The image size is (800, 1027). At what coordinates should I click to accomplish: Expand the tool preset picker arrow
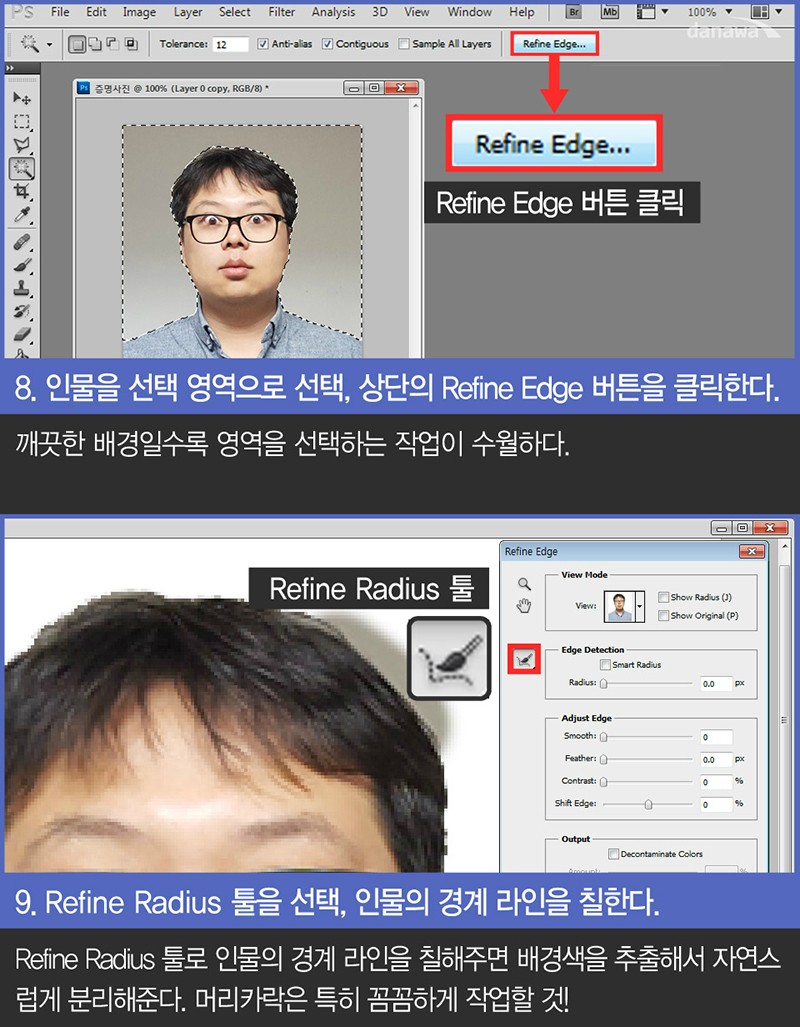(49, 45)
